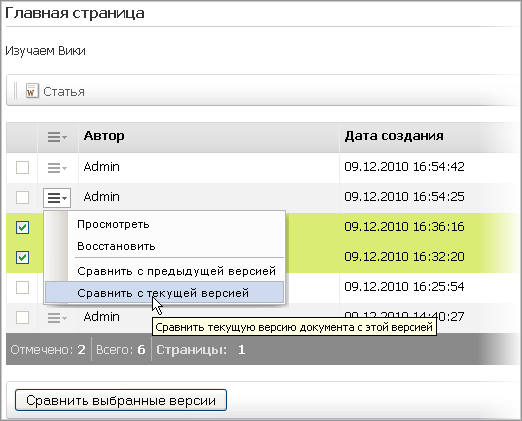Sort by Дата создания column header
Screen dimensions: 522x421
point(394,136)
